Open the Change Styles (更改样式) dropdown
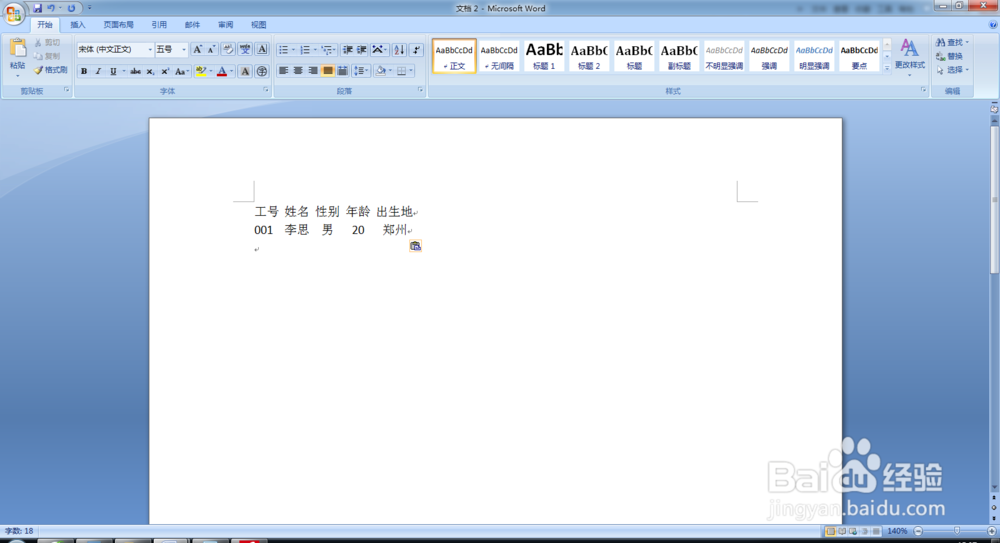The width and height of the screenshot is (1000, 543). [909, 57]
